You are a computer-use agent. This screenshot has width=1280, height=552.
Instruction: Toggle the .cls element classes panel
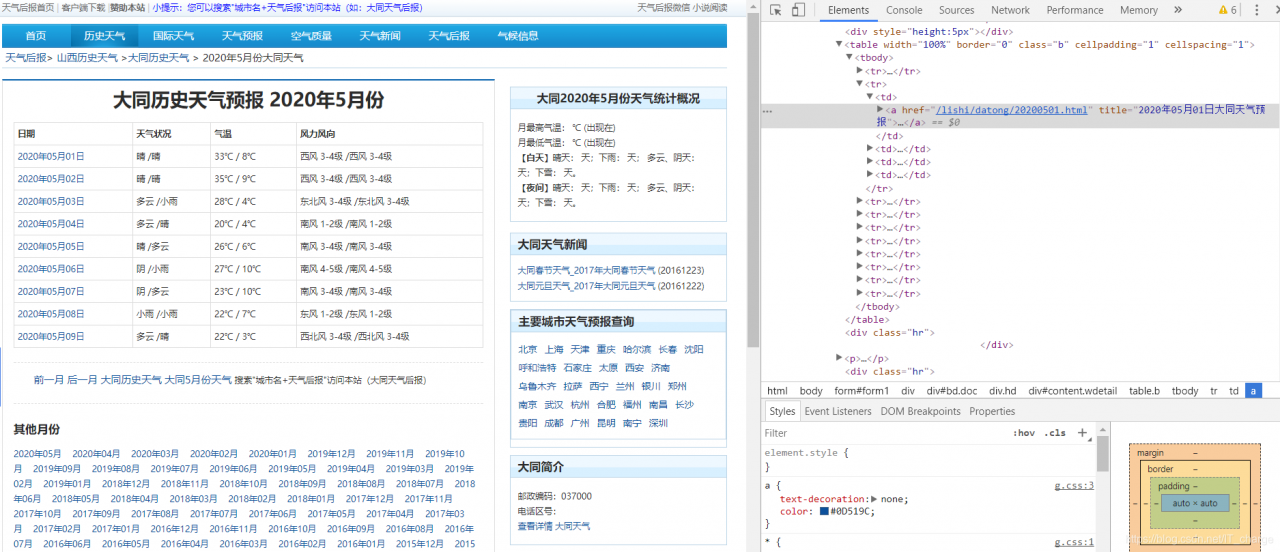(1055, 433)
